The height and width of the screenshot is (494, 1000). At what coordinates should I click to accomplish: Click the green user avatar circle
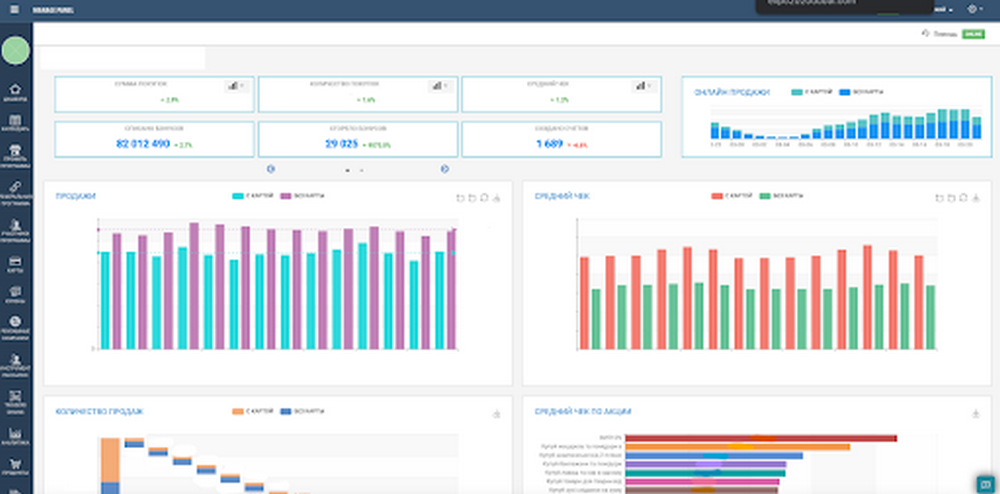point(16,50)
